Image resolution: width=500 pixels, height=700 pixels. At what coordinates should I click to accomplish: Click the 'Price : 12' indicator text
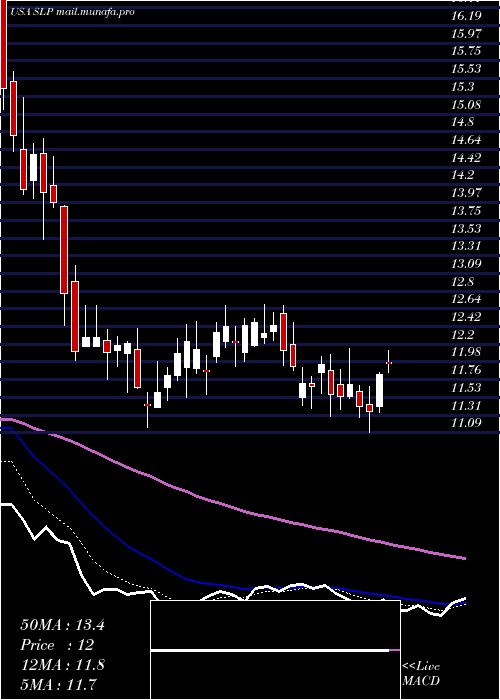click(x=58, y=645)
